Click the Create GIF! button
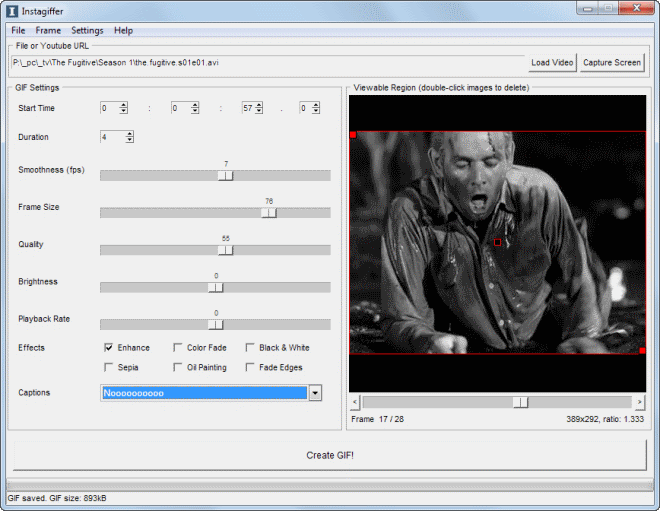 [x=330, y=455]
